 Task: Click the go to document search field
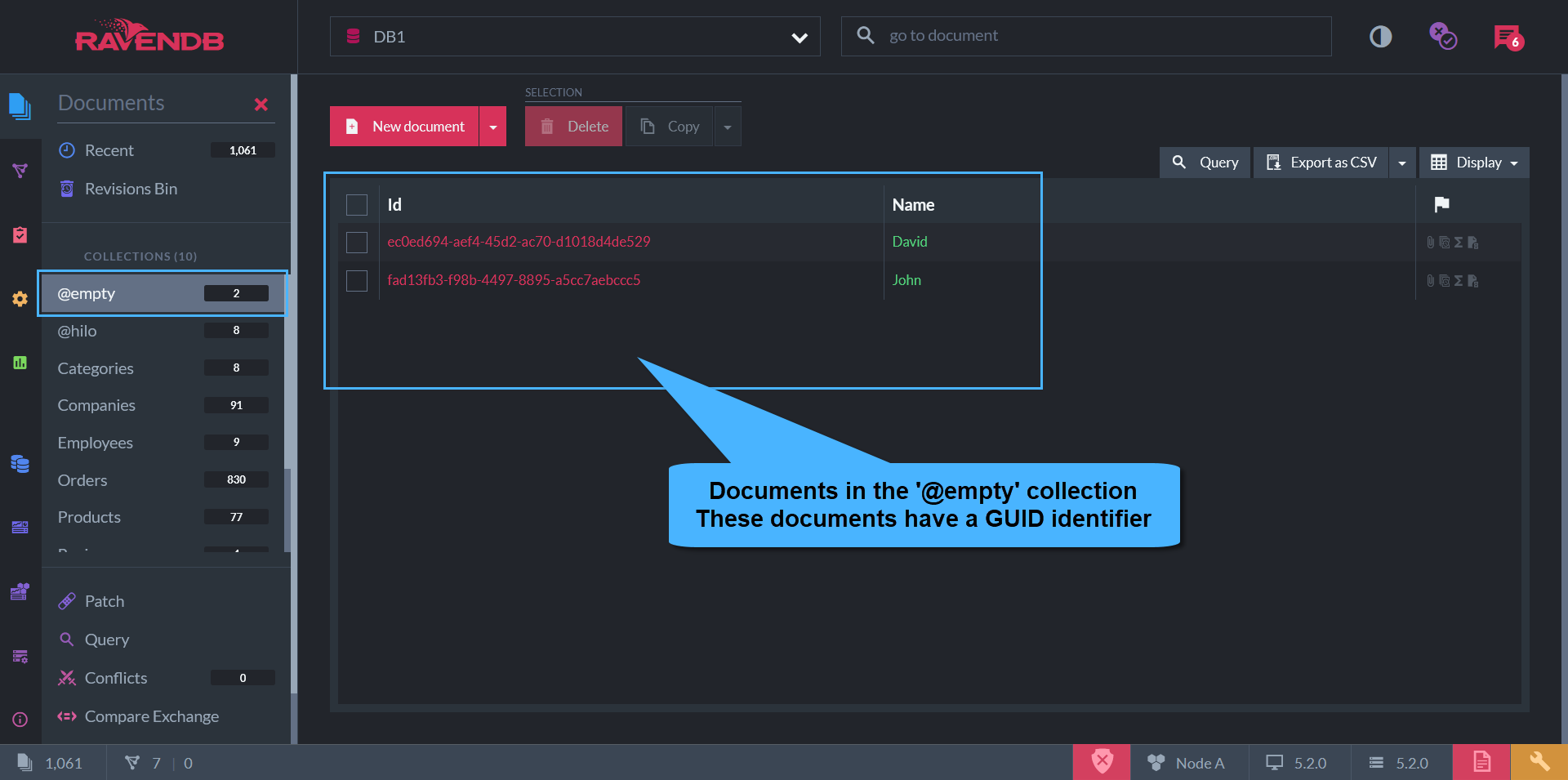[1086, 37]
